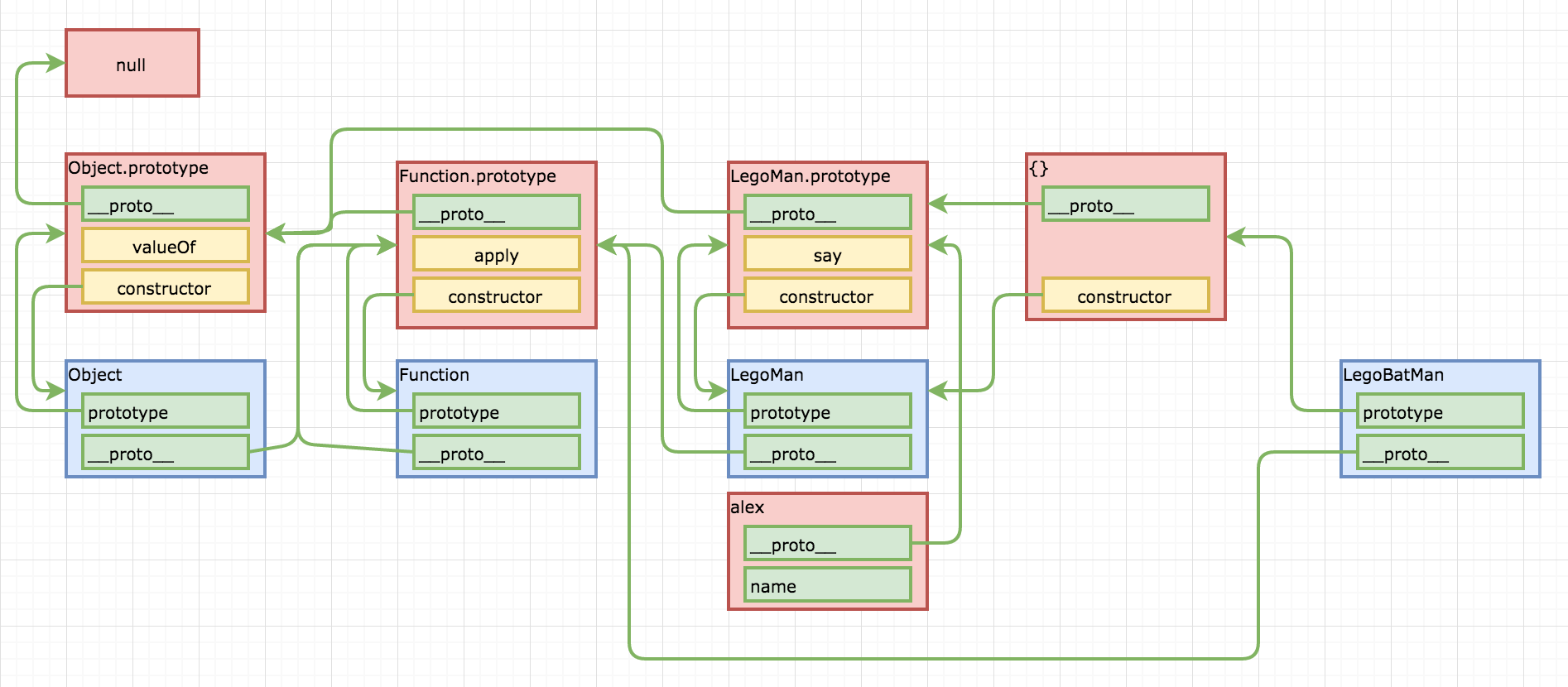Select the say cell in LegoMan.prototype
This screenshot has width=1568, height=687.
[x=827, y=254]
